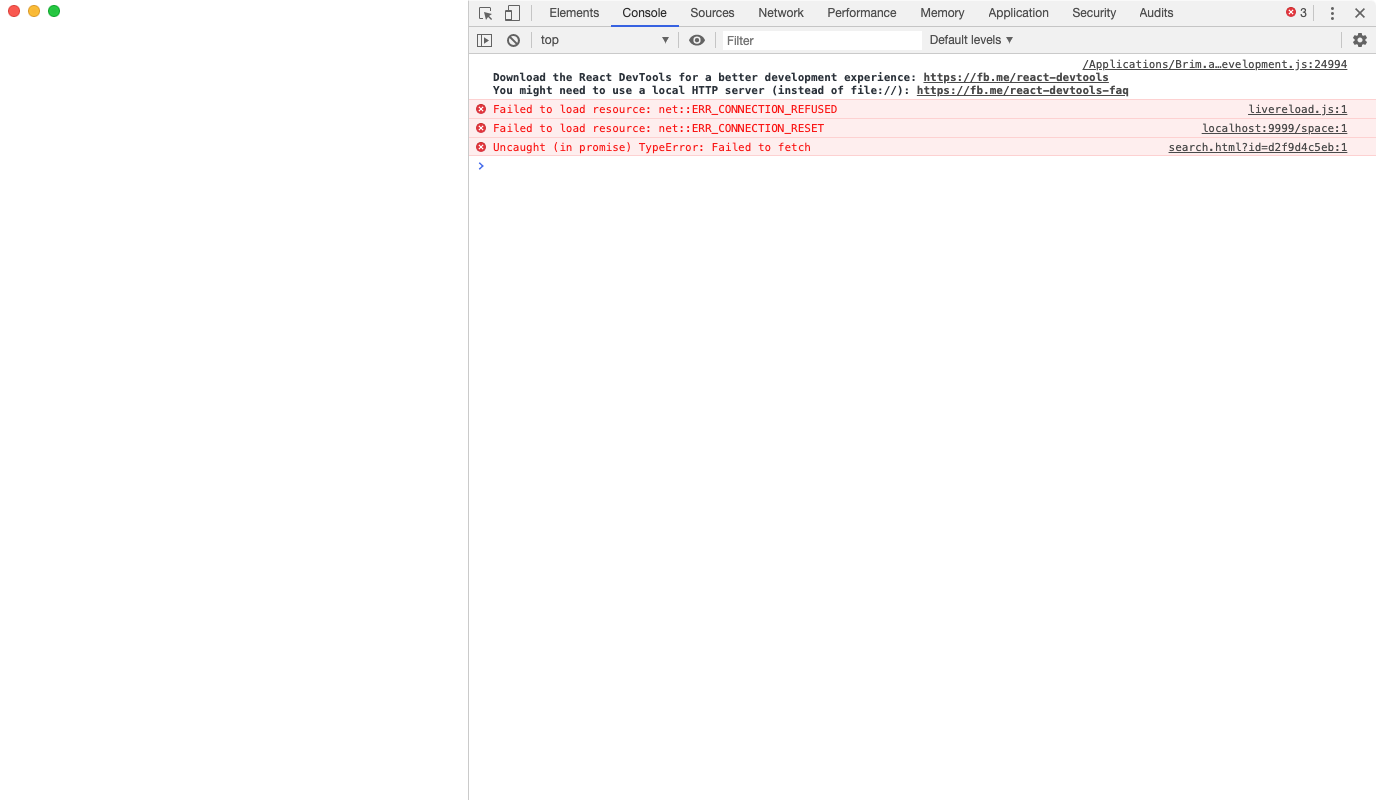The width and height of the screenshot is (1376, 800).
Task: Click the console Filter input field
Action: point(820,39)
